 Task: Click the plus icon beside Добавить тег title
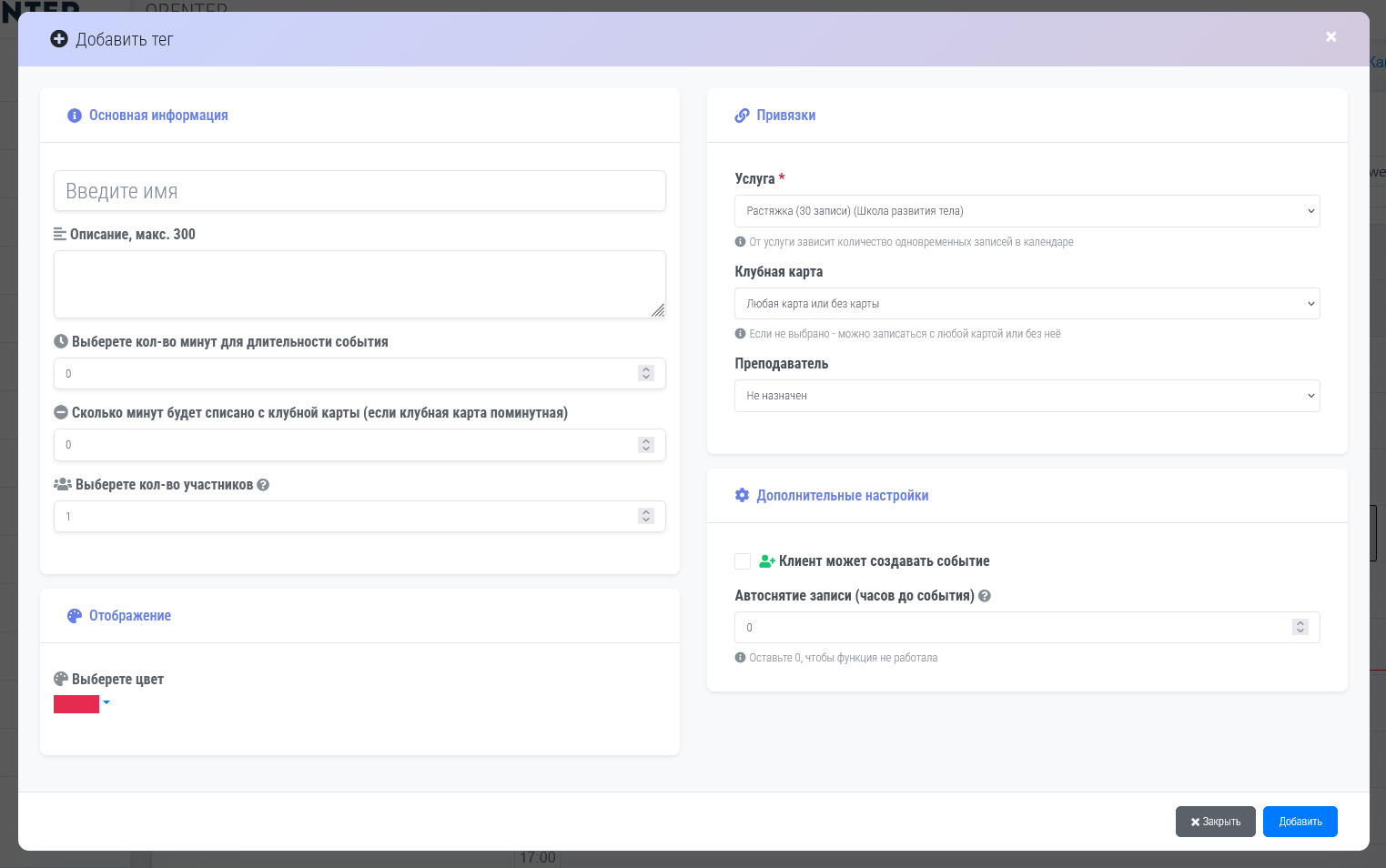click(x=59, y=39)
